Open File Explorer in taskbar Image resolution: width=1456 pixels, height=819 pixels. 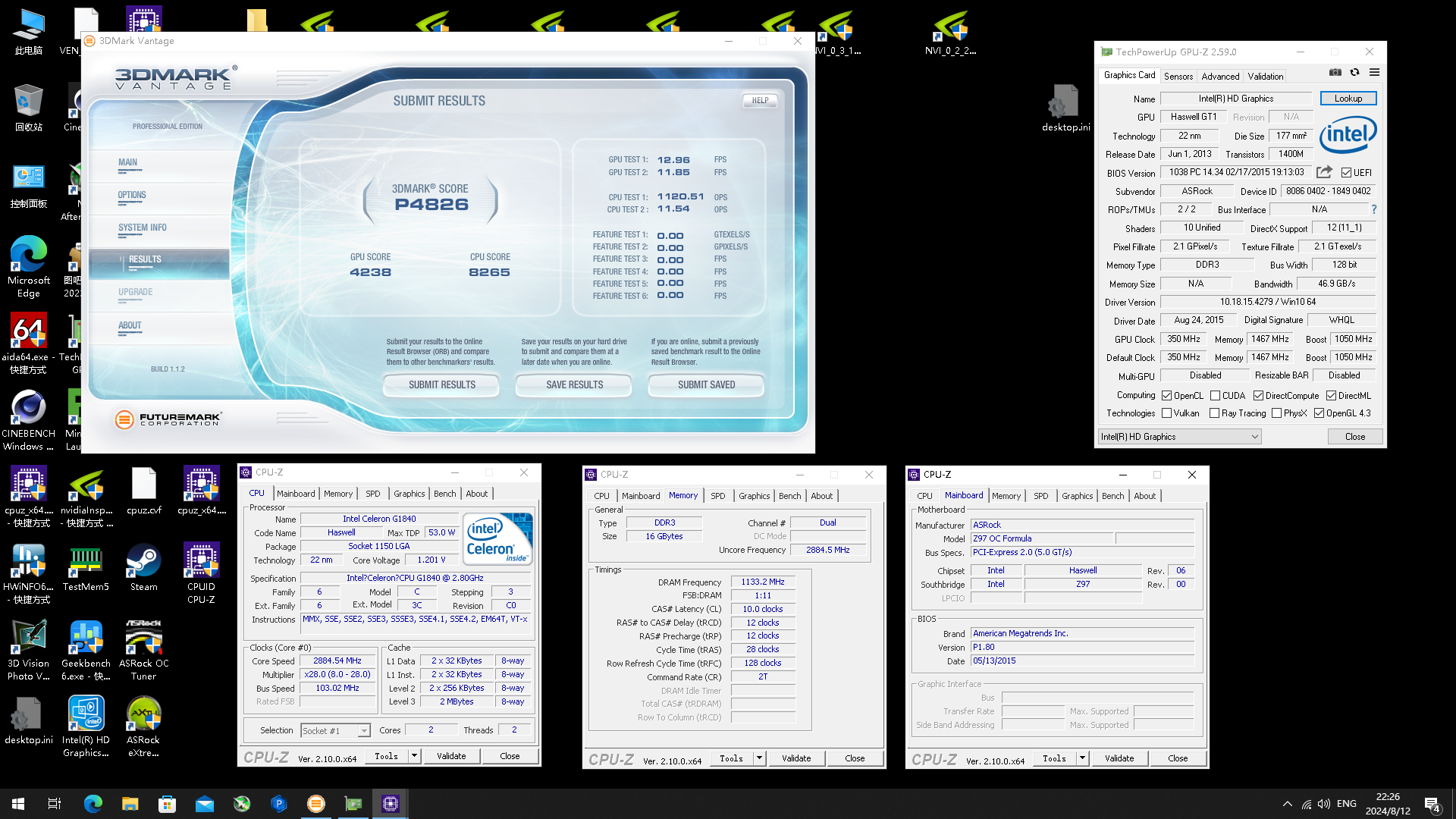(130, 804)
